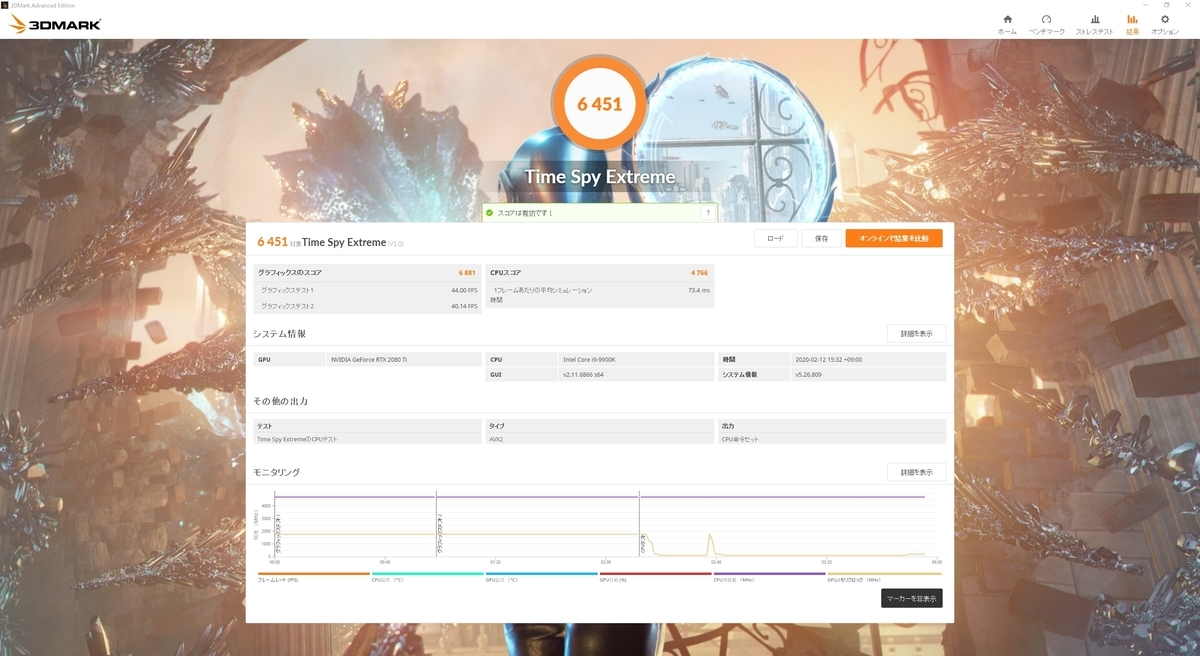Toggle フレームレート (FPS) graph legend

click(313, 577)
